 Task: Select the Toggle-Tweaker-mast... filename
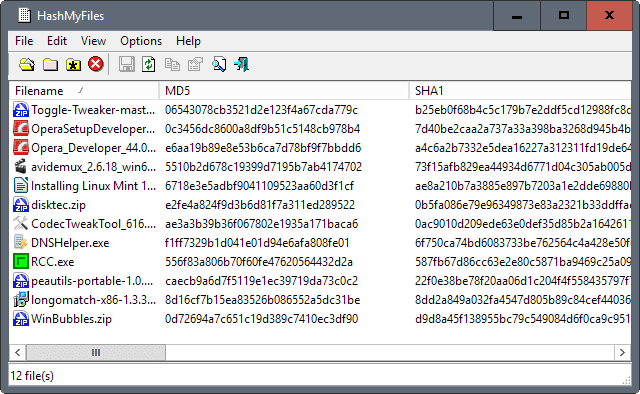coord(93,110)
